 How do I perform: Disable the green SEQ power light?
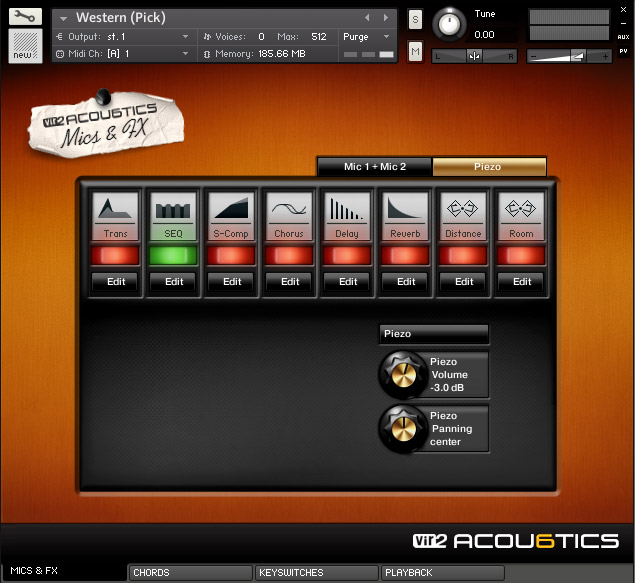click(x=174, y=256)
